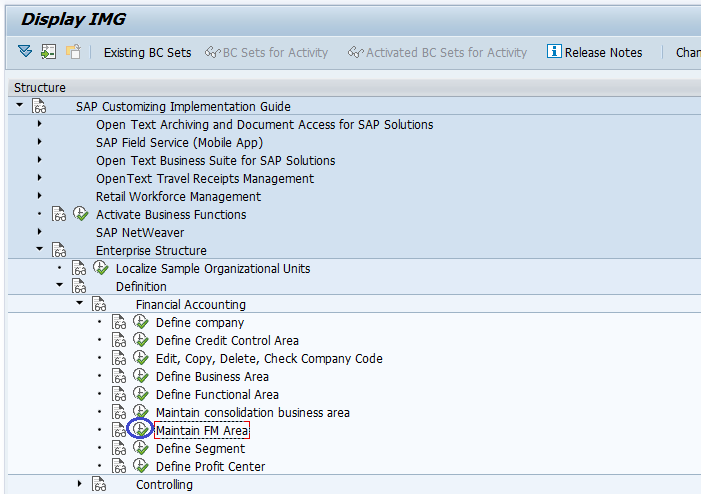This screenshot has width=701, height=494.
Task: Execute Define Profit Center activity icon
Action: (x=141, y=466)
